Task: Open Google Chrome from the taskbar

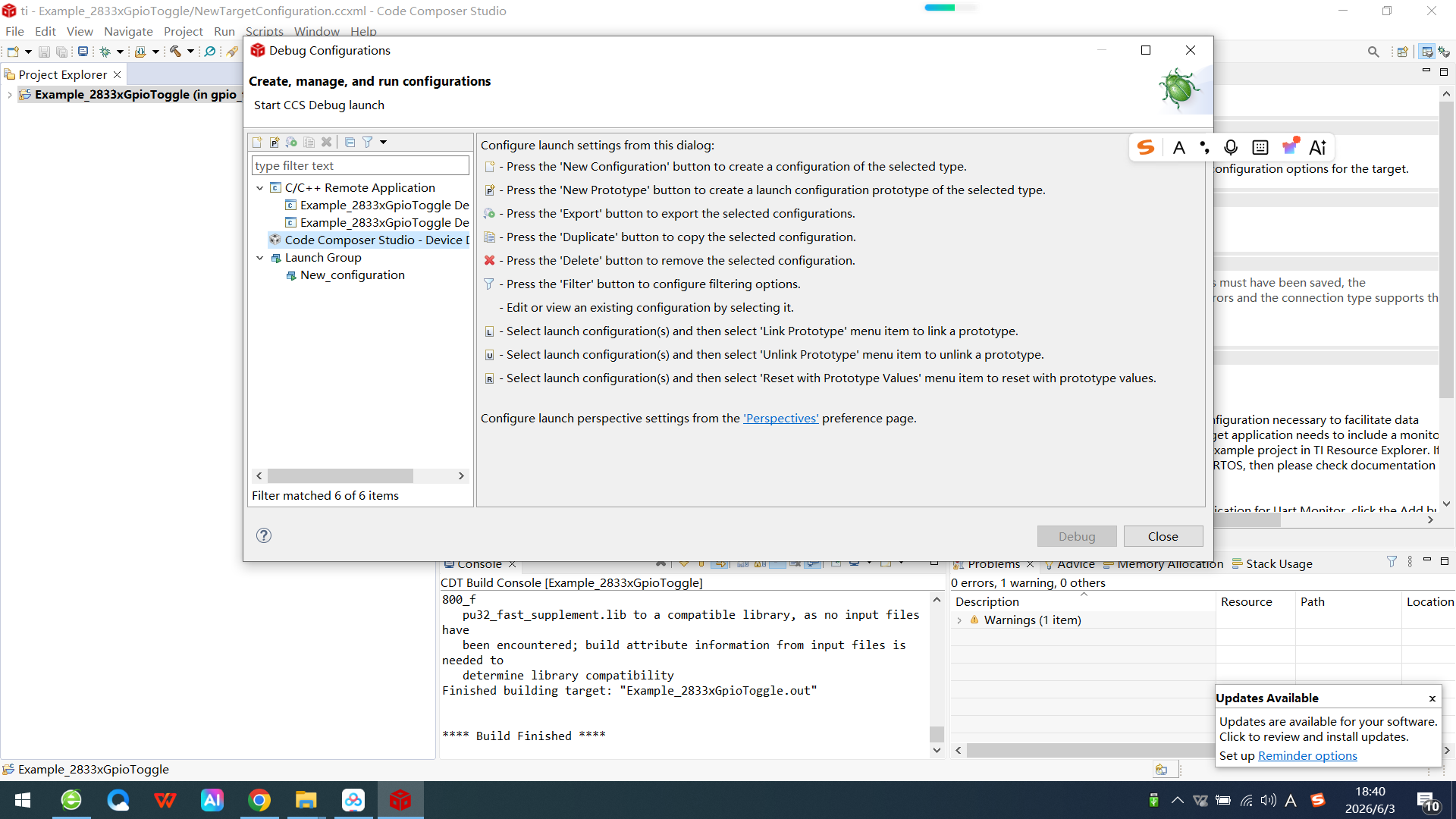Action: pos(259,800)
